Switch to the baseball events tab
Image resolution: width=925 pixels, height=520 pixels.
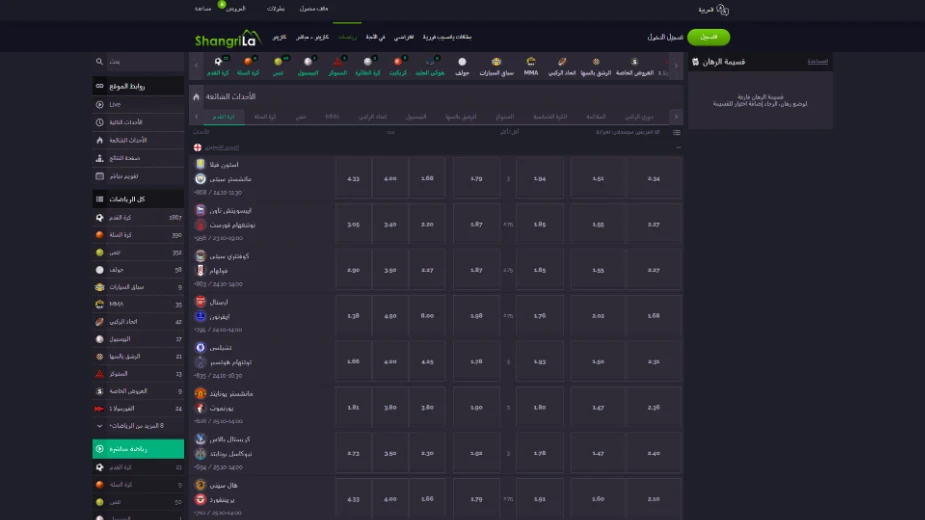(416, 117)
